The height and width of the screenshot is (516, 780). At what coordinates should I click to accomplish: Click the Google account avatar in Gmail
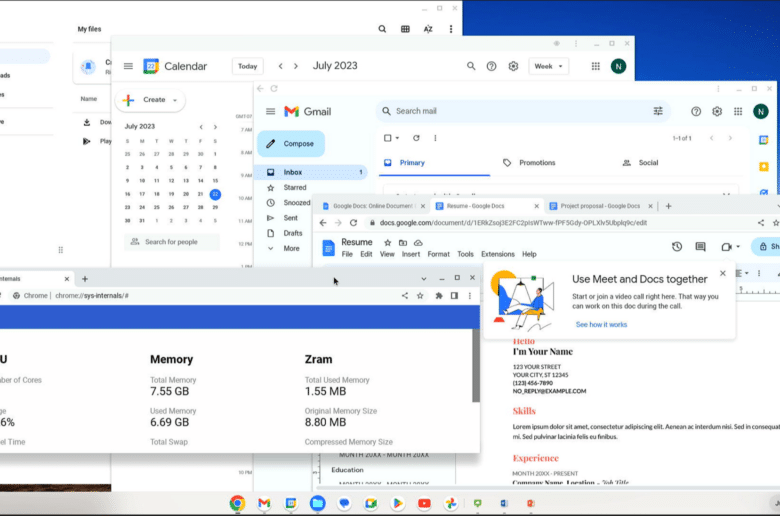pos(761,111)
